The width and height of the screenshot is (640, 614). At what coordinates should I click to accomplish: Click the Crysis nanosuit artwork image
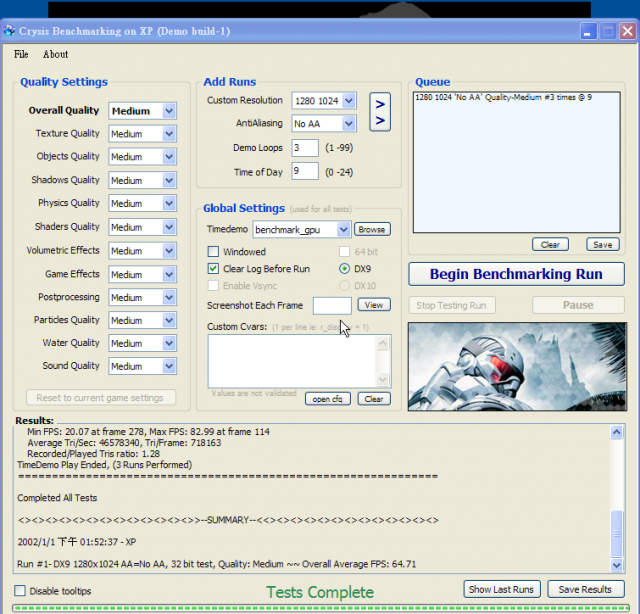[x=517, y=367]
